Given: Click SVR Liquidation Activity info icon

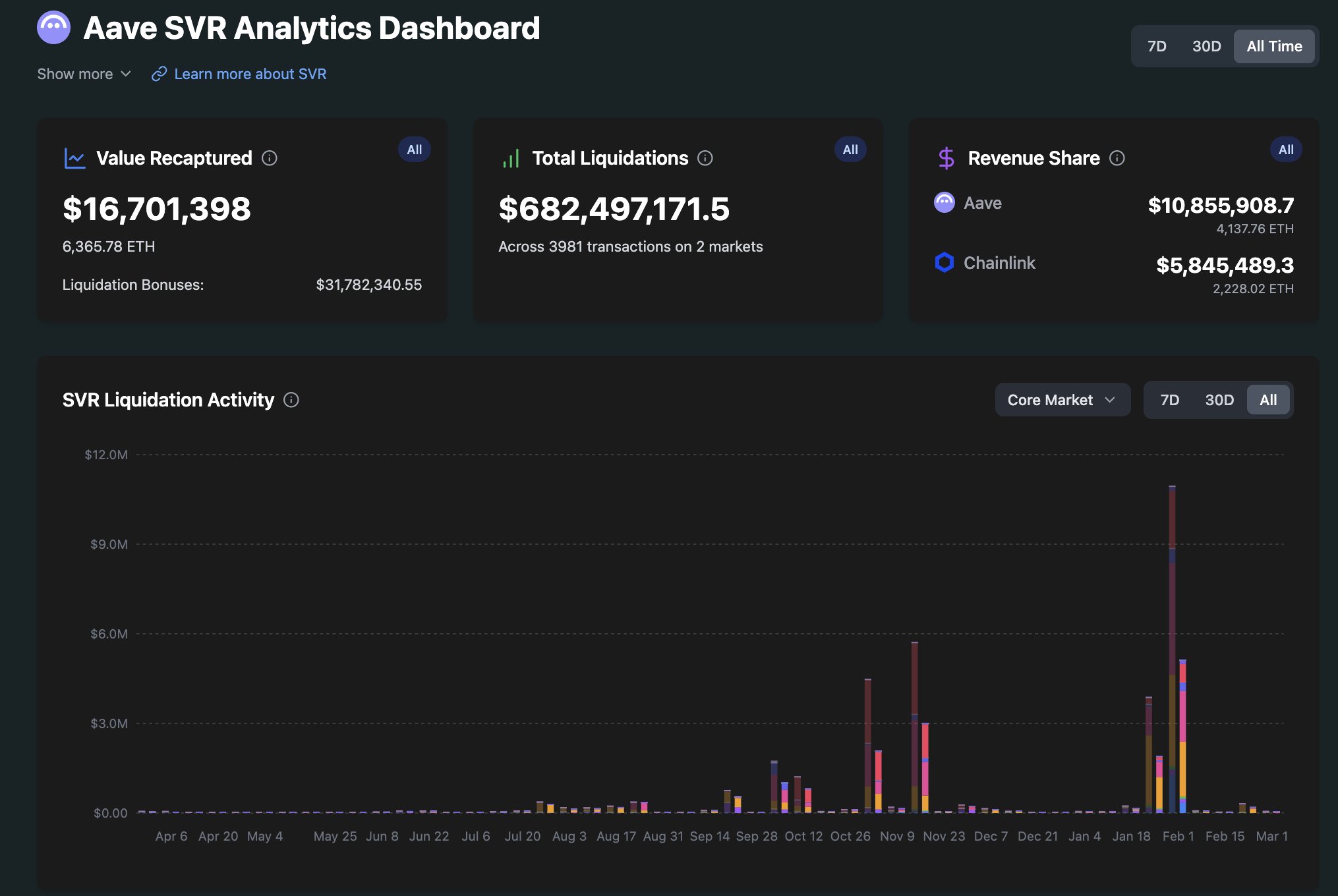Looking at the screenshot, I should [291, 400].
